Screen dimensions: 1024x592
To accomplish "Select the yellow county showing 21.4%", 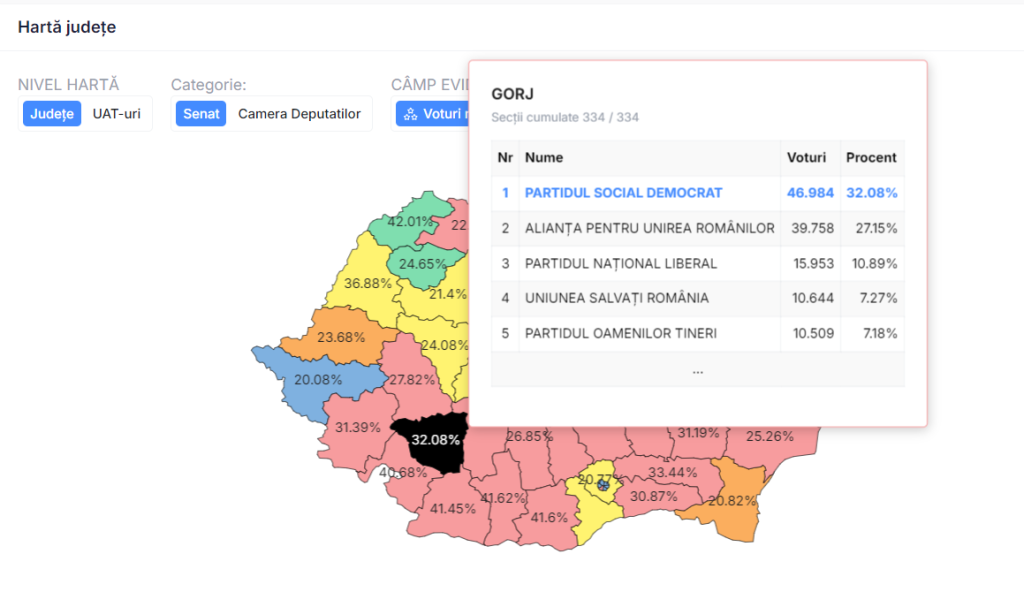I will (x=447, y=294).
